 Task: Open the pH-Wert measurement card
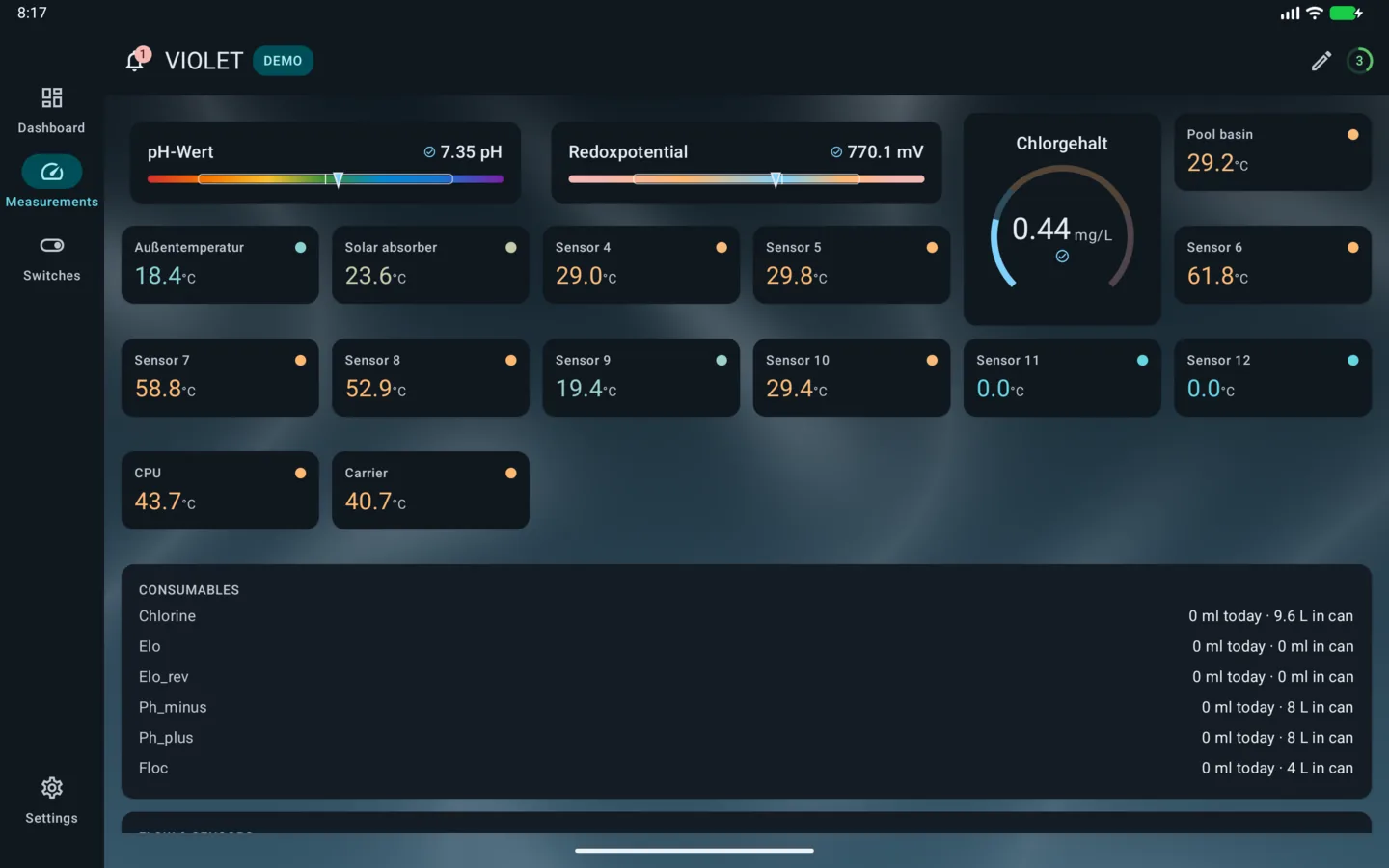click(x=325, y=163)
